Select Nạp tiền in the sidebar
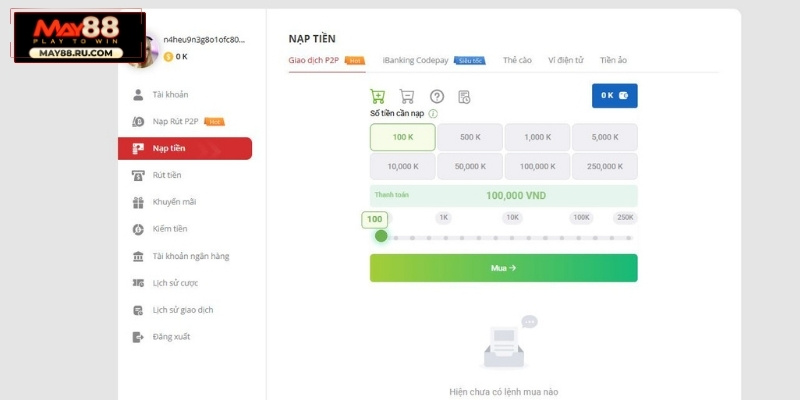The width and height of the screenshot is (800, 400). [185, 148]
